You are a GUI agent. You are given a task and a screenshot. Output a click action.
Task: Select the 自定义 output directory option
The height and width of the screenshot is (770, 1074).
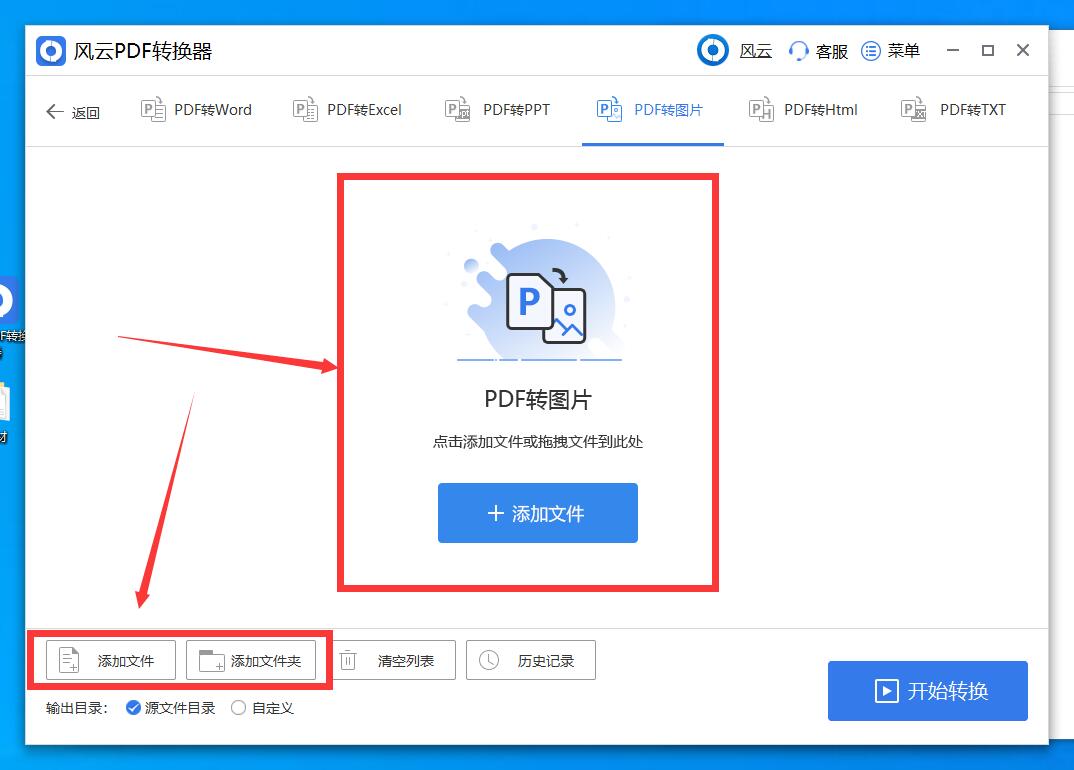pos(238,708)
